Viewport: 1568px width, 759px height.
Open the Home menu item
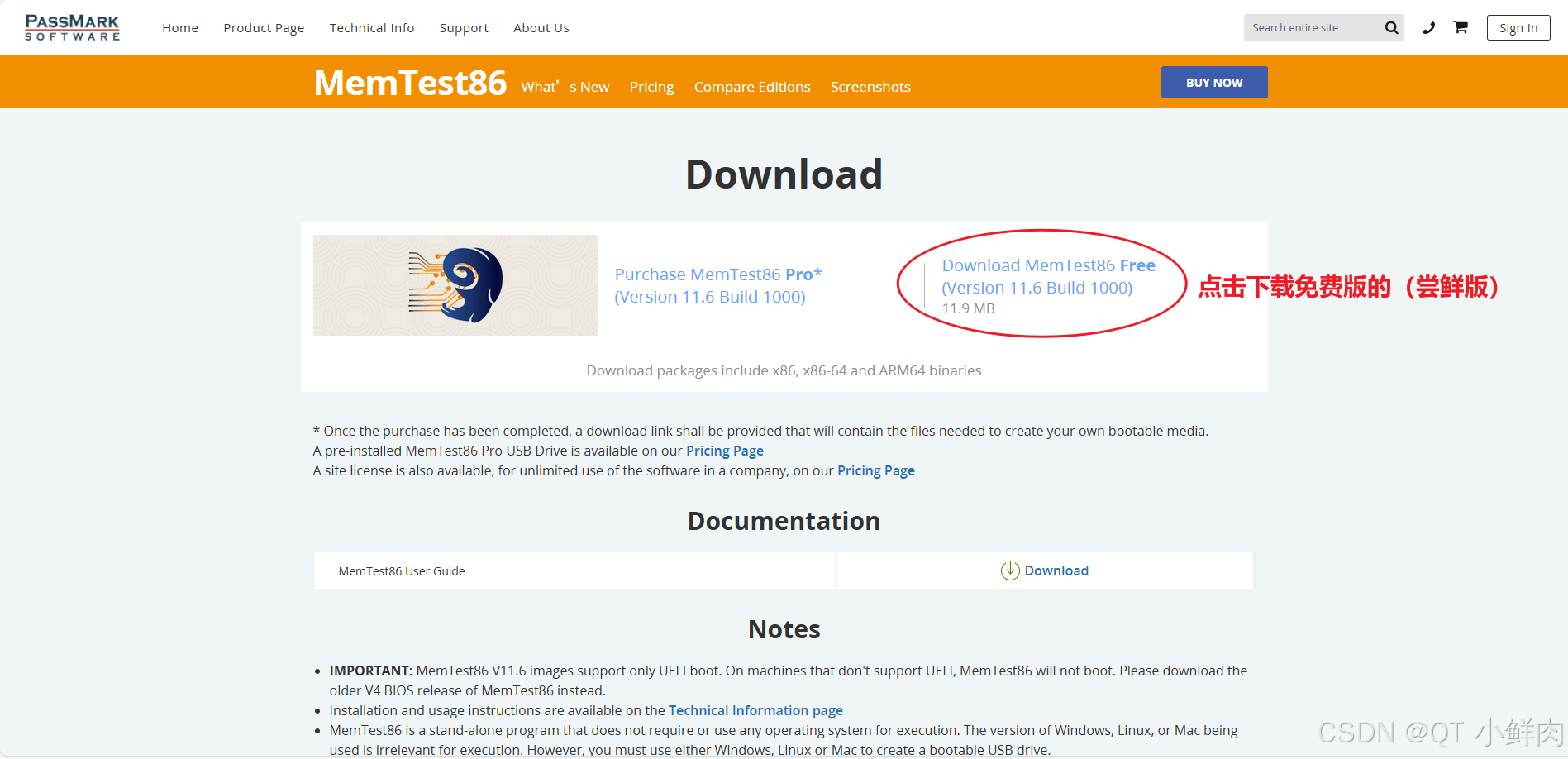(180, 28)
